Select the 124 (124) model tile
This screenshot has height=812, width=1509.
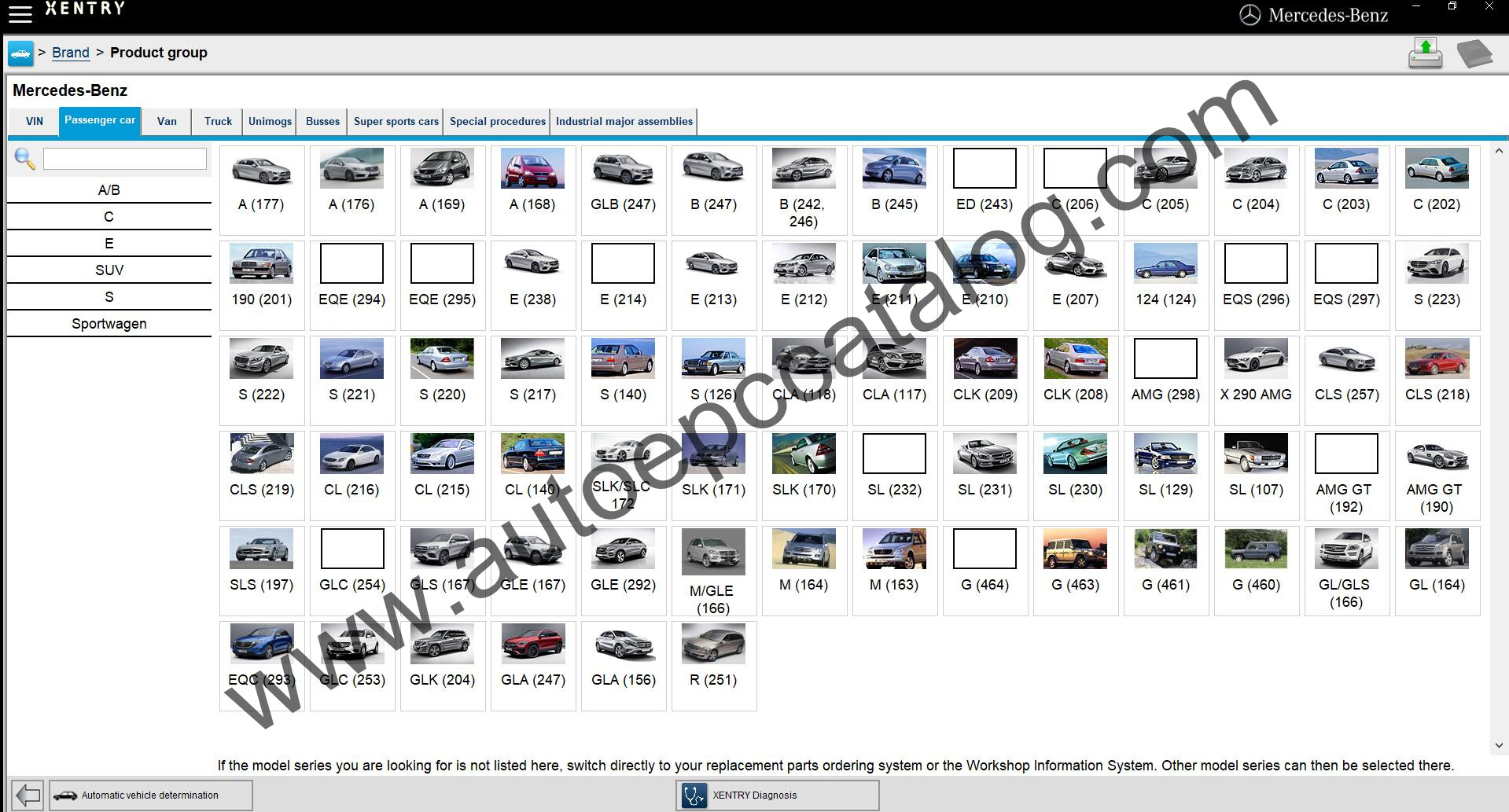click(1166, 285)
